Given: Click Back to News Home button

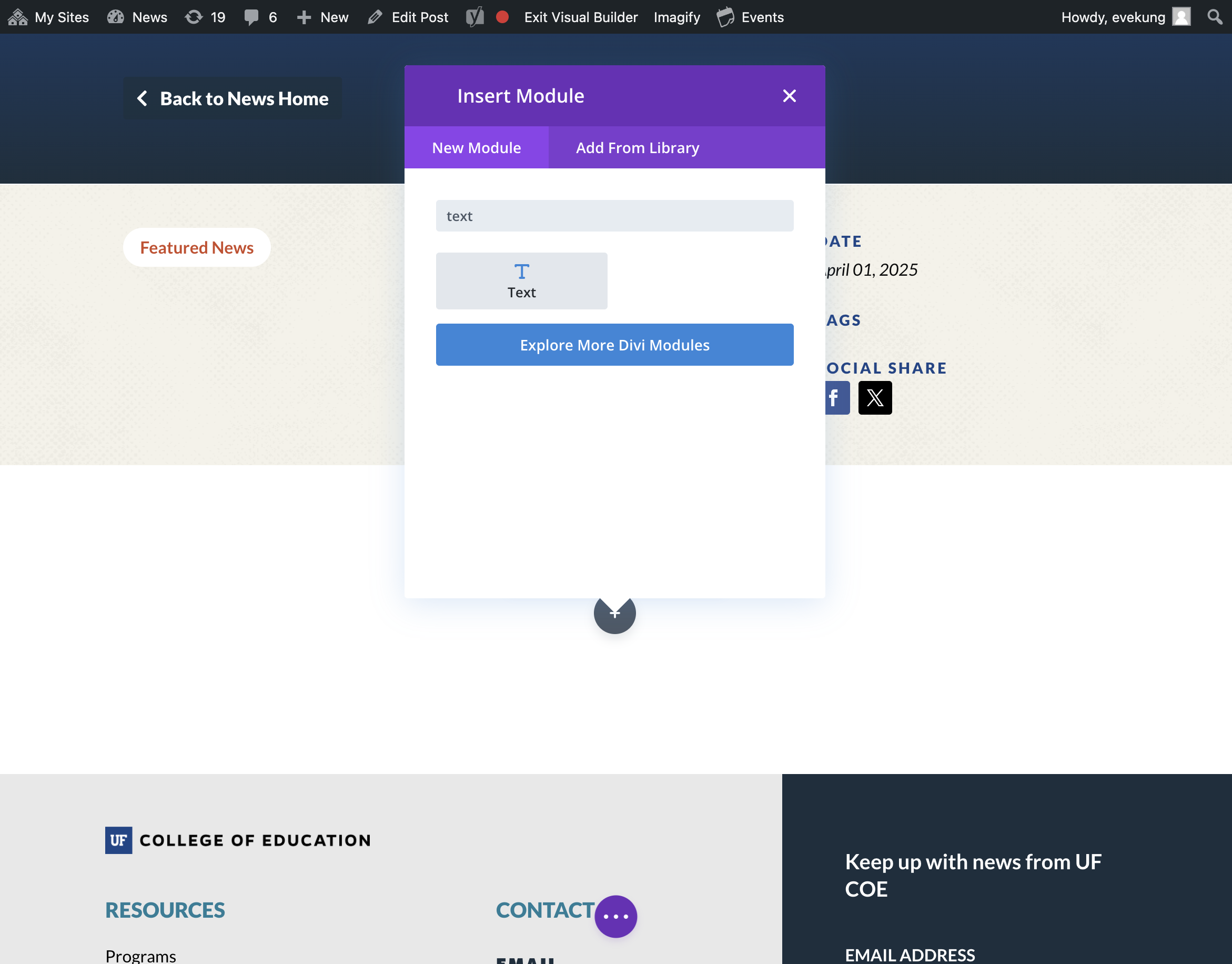Looking at the screenshot, I should (233, 98).
